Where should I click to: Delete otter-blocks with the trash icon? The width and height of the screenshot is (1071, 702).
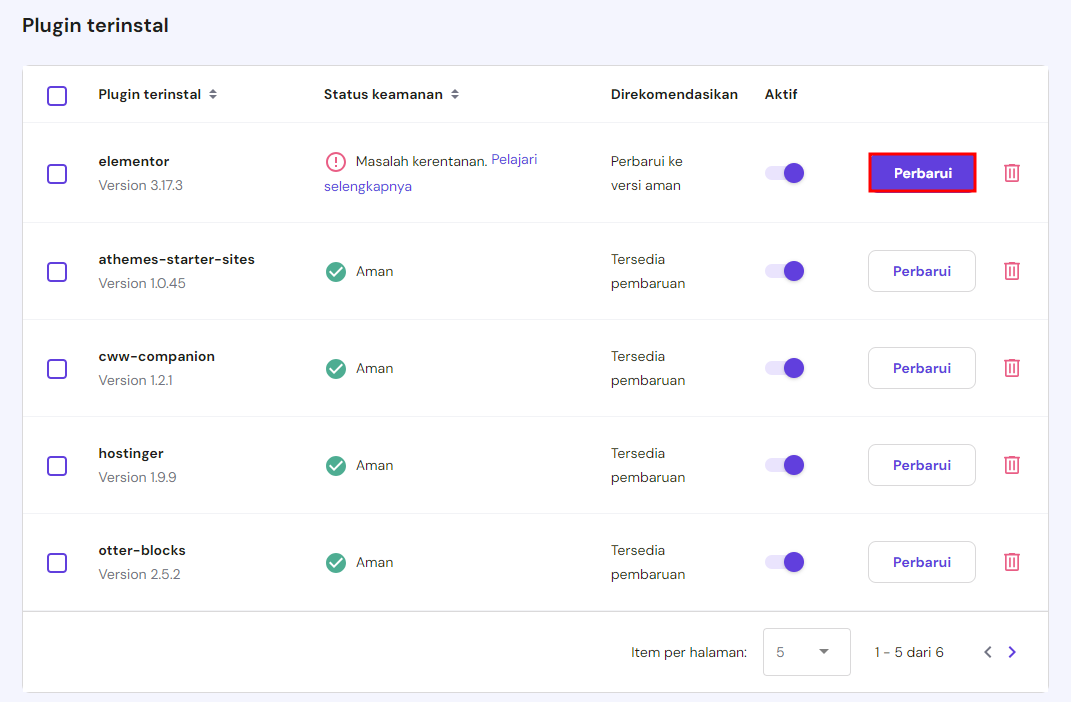(1012, 562)
